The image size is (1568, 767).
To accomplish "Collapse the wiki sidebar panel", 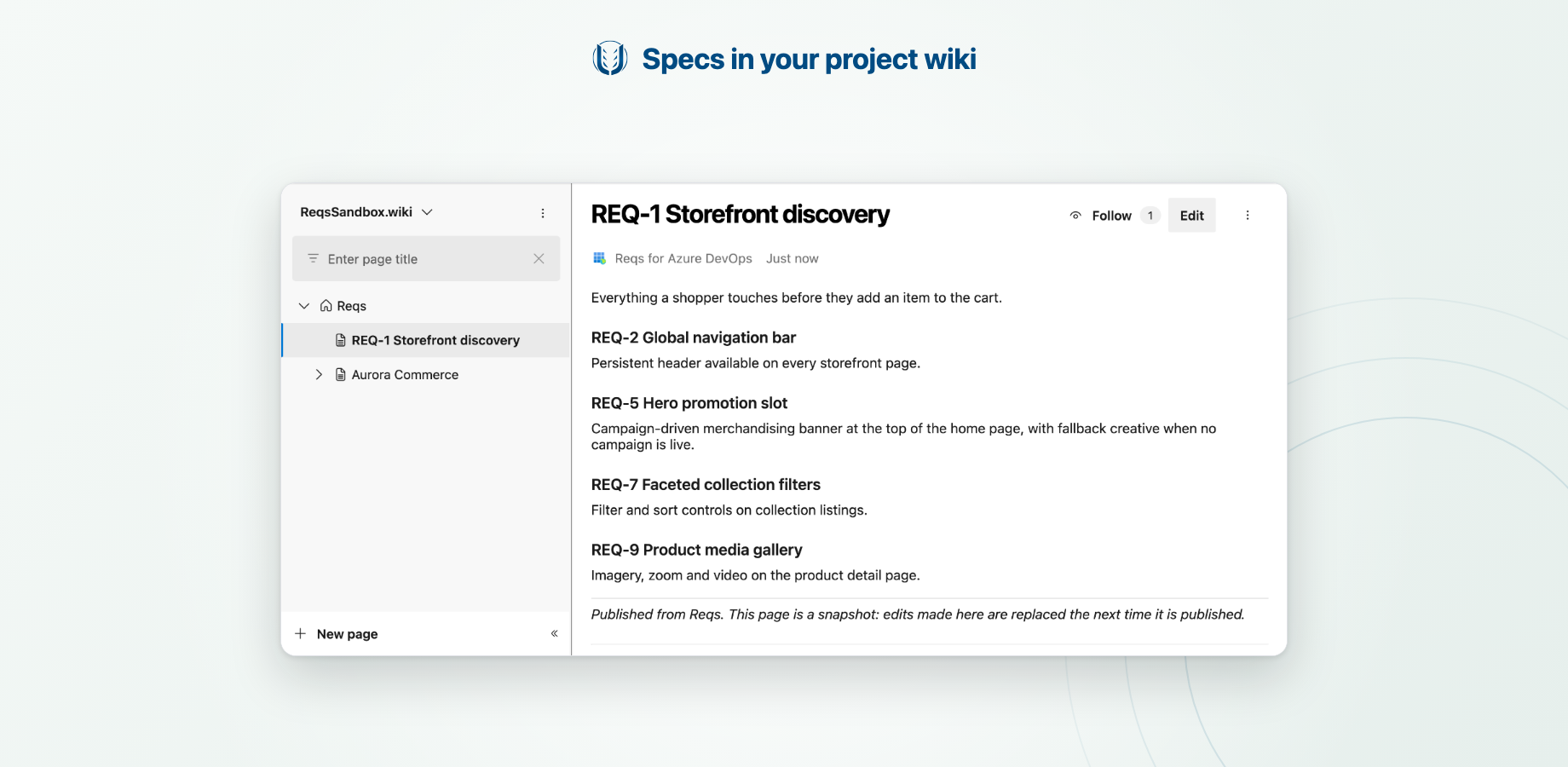I will click(x=554, y=633).
